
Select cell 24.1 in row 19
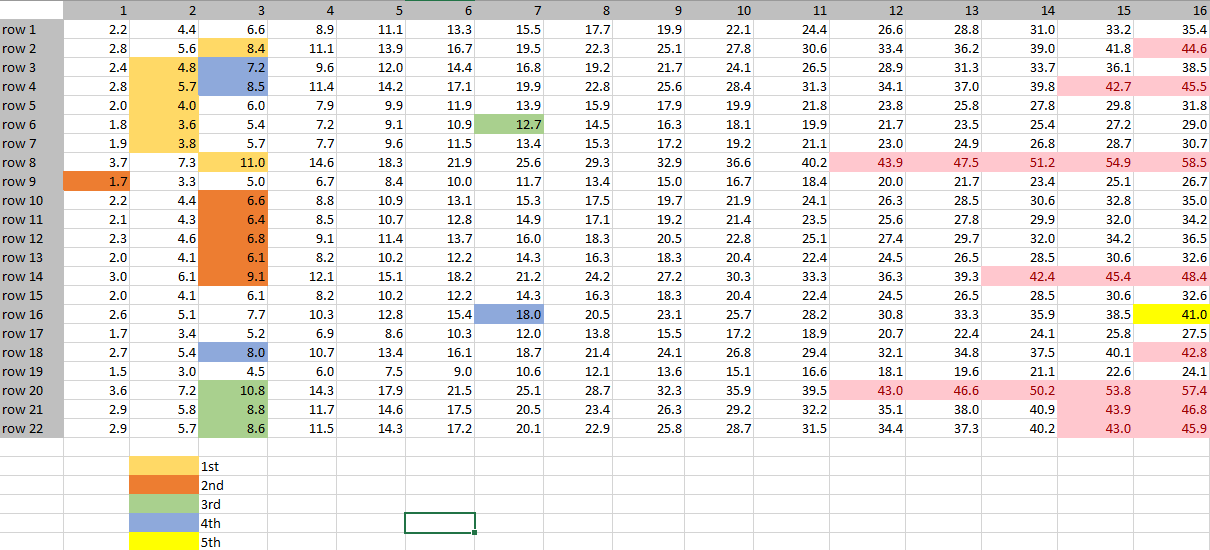tap(1172, 371)
